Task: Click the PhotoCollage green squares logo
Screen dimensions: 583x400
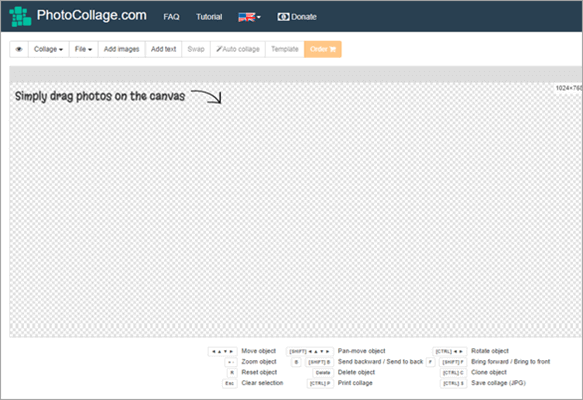Action: (x=20, y=16)
